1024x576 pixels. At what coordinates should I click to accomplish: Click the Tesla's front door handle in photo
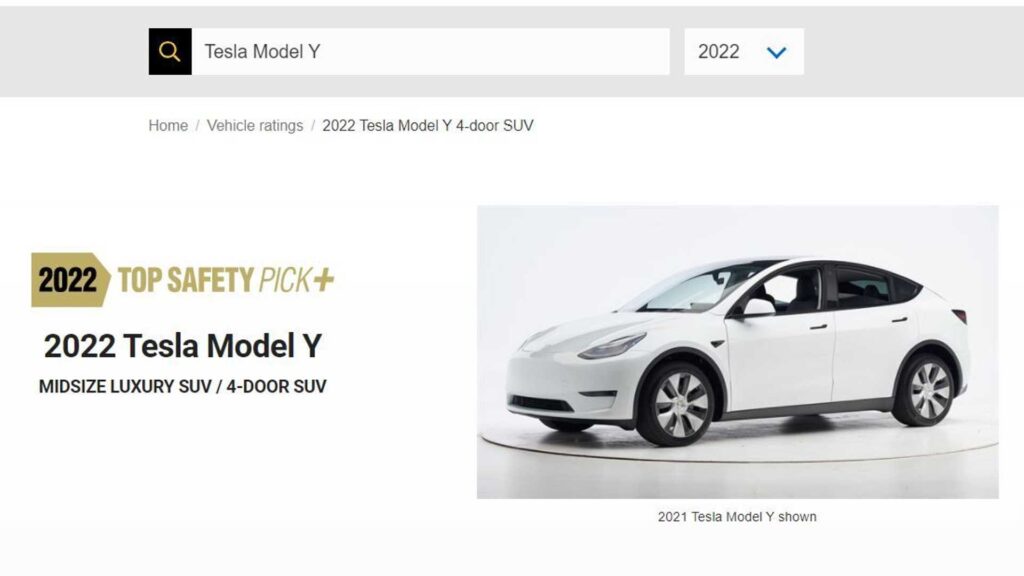coord(818,327)
